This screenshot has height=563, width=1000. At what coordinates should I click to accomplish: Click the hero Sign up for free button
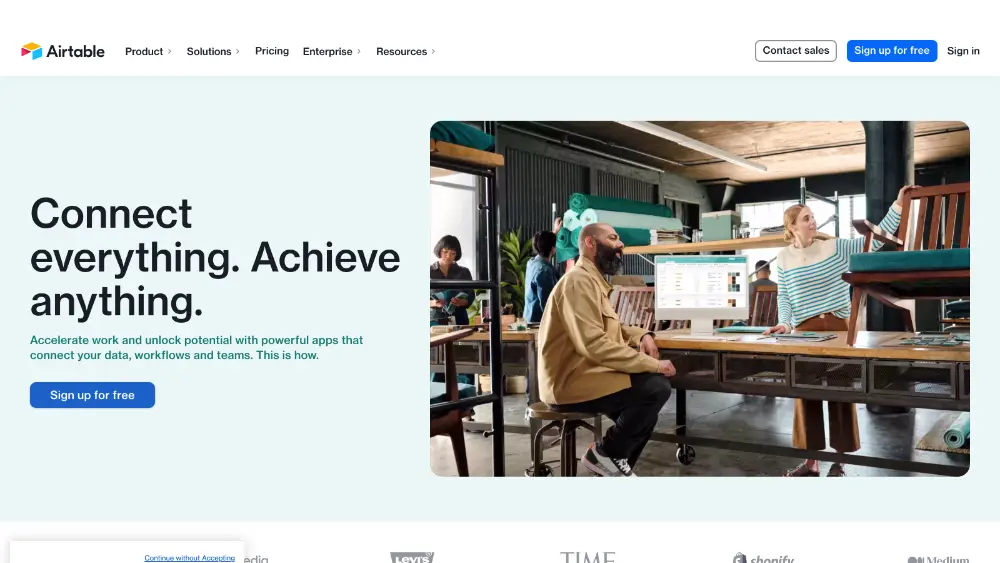(92, 395)
